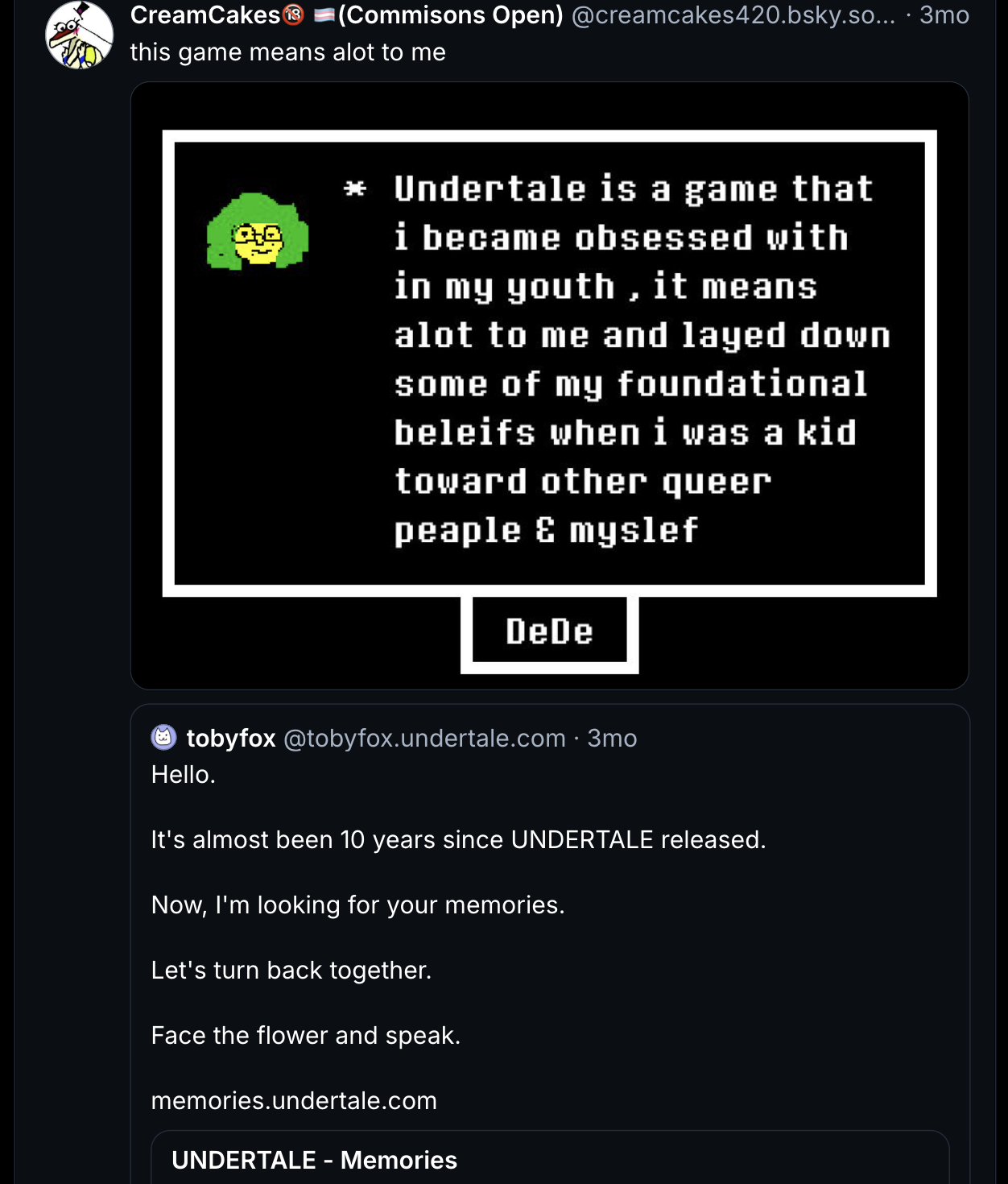Screen dimensions: 1008x1184
Task: Click the text "this game means alot to me"
Action: click(x=287, y=52)
